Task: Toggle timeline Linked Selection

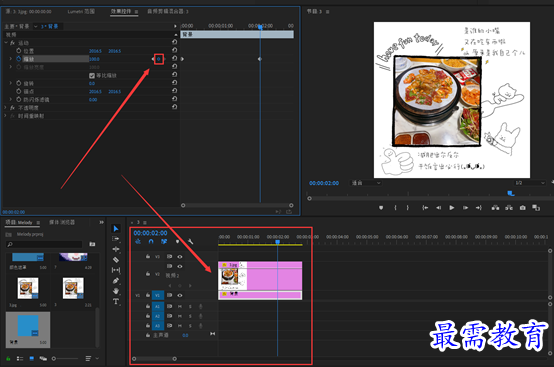Action: (164, 242)
